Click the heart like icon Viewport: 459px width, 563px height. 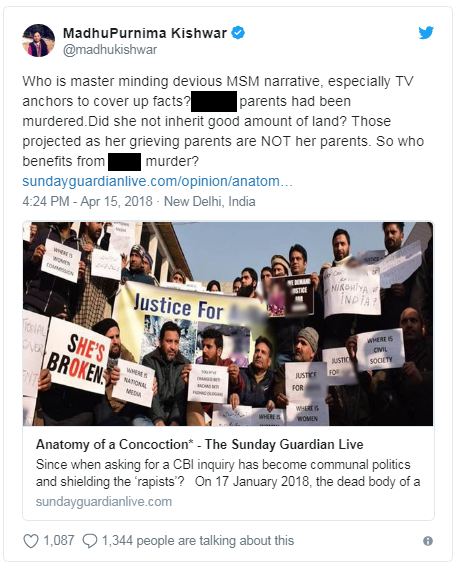click(x=31, y=541)
